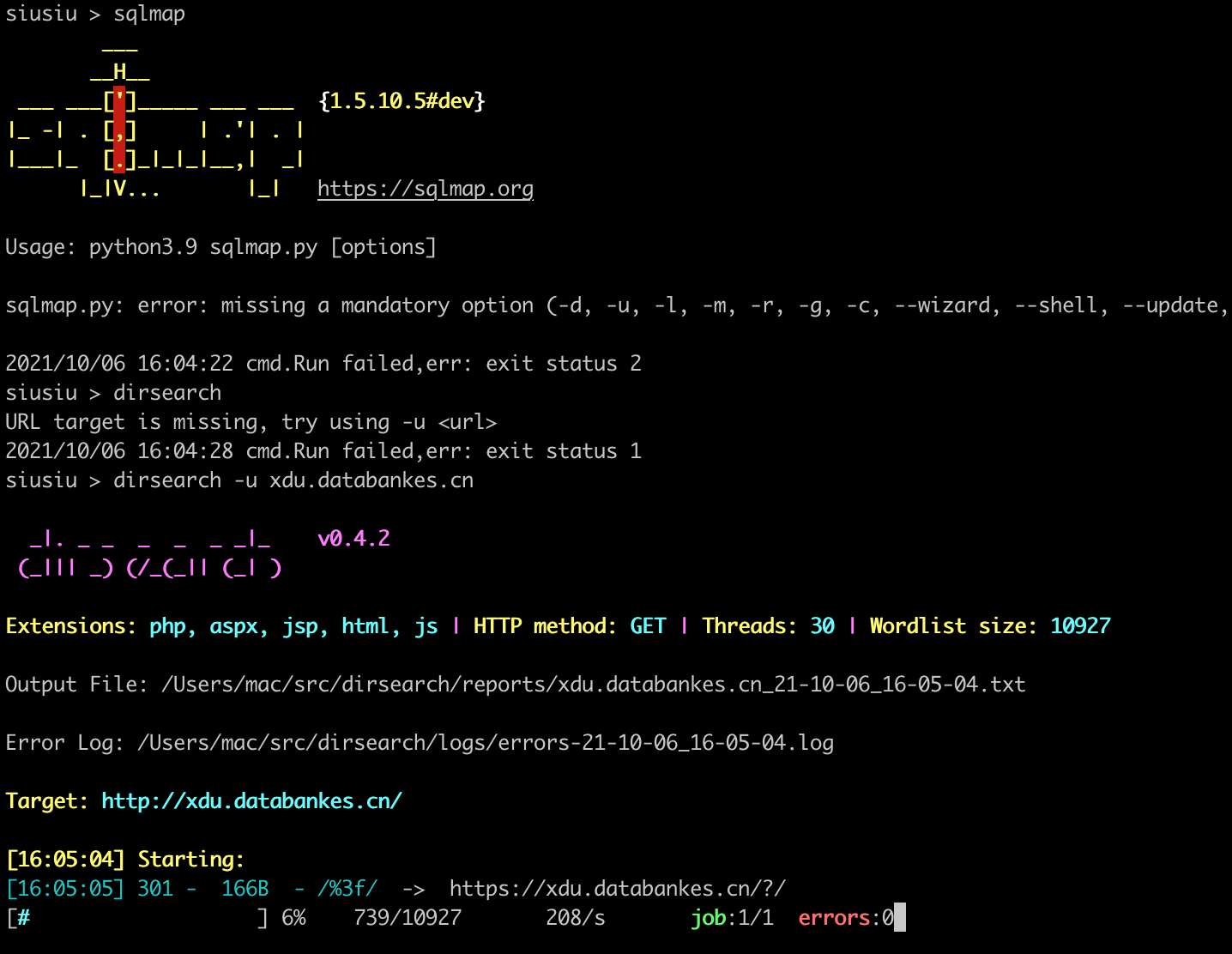Select the target http://xdu.databankes.cn/ URL
Viewport: 1232px width, 954px height.
tap(251, 800)
